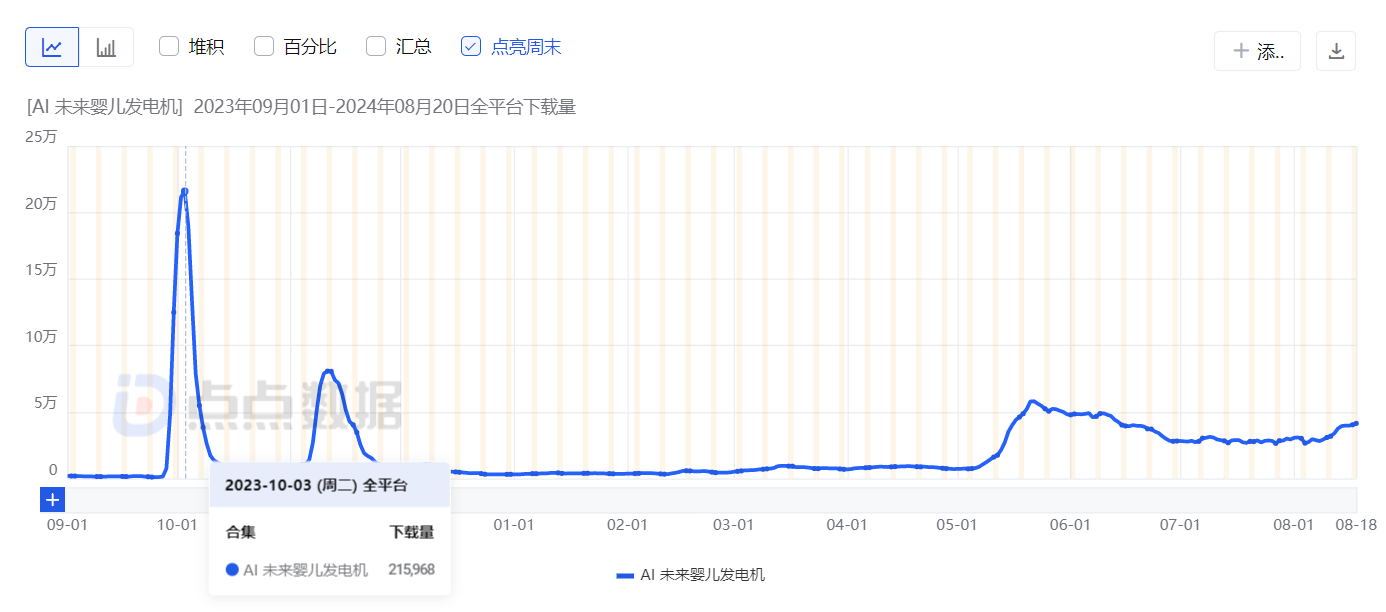Viewport: 1386px width, 612px height.
Task: Click the 10-01 x-axis date label
Action: click(x=177, y=525)
